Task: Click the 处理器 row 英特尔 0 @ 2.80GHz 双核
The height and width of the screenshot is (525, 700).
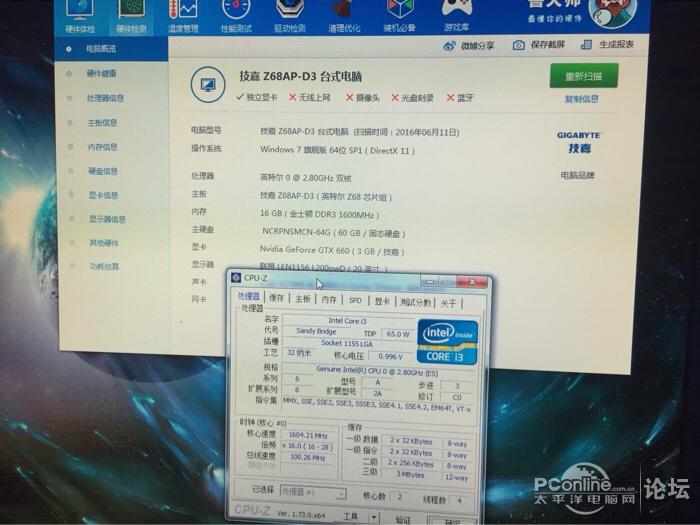Action: coord(305,178)
